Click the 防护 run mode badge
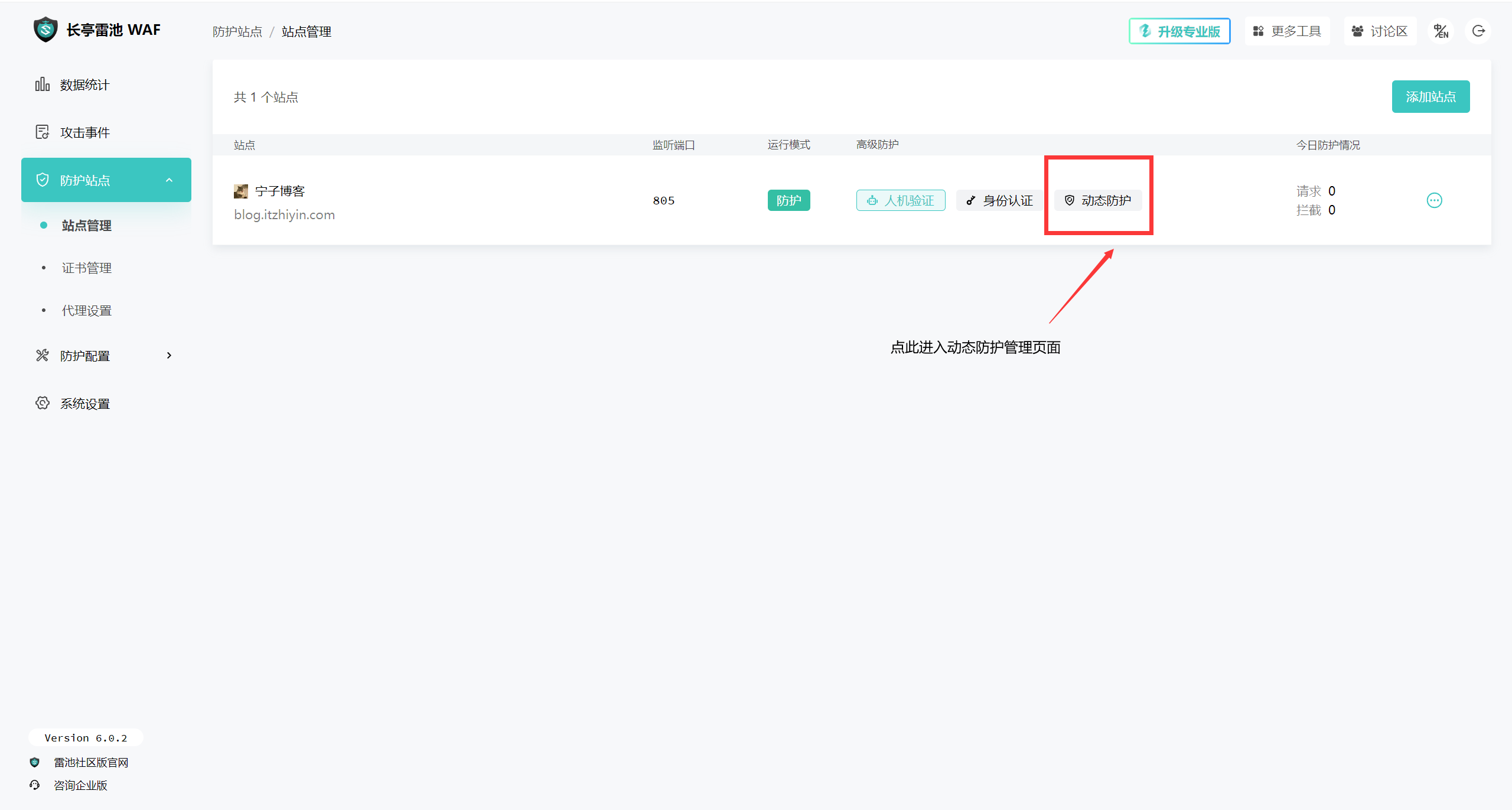Image resolution: width=1512 pixels, height=810 pixels. coord(788,200)
